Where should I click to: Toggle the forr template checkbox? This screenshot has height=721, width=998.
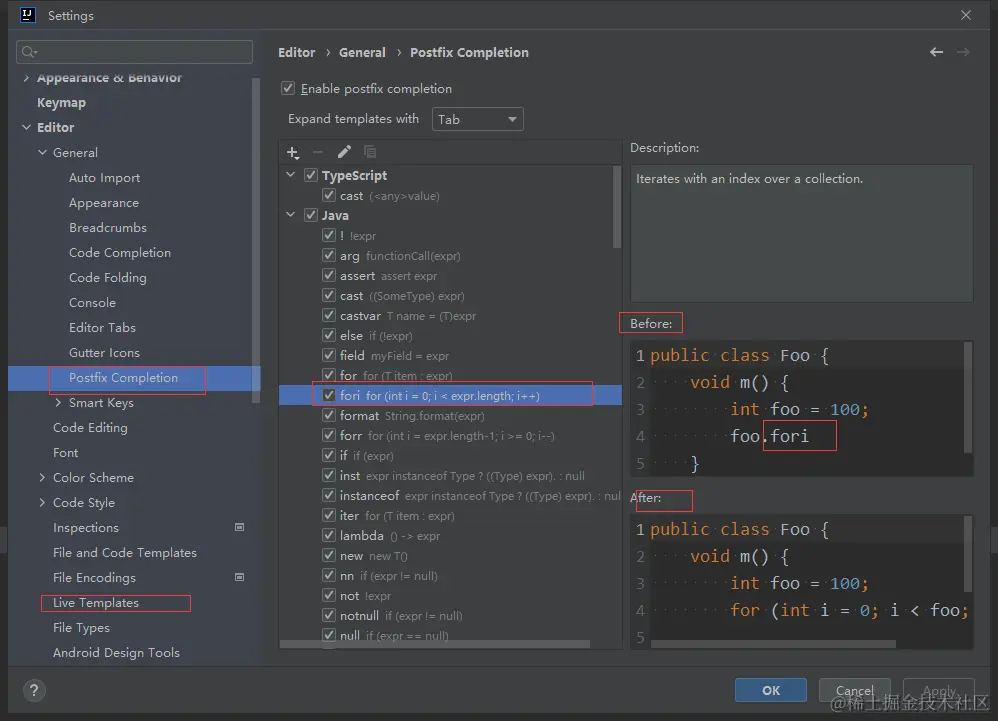point(328,435)
